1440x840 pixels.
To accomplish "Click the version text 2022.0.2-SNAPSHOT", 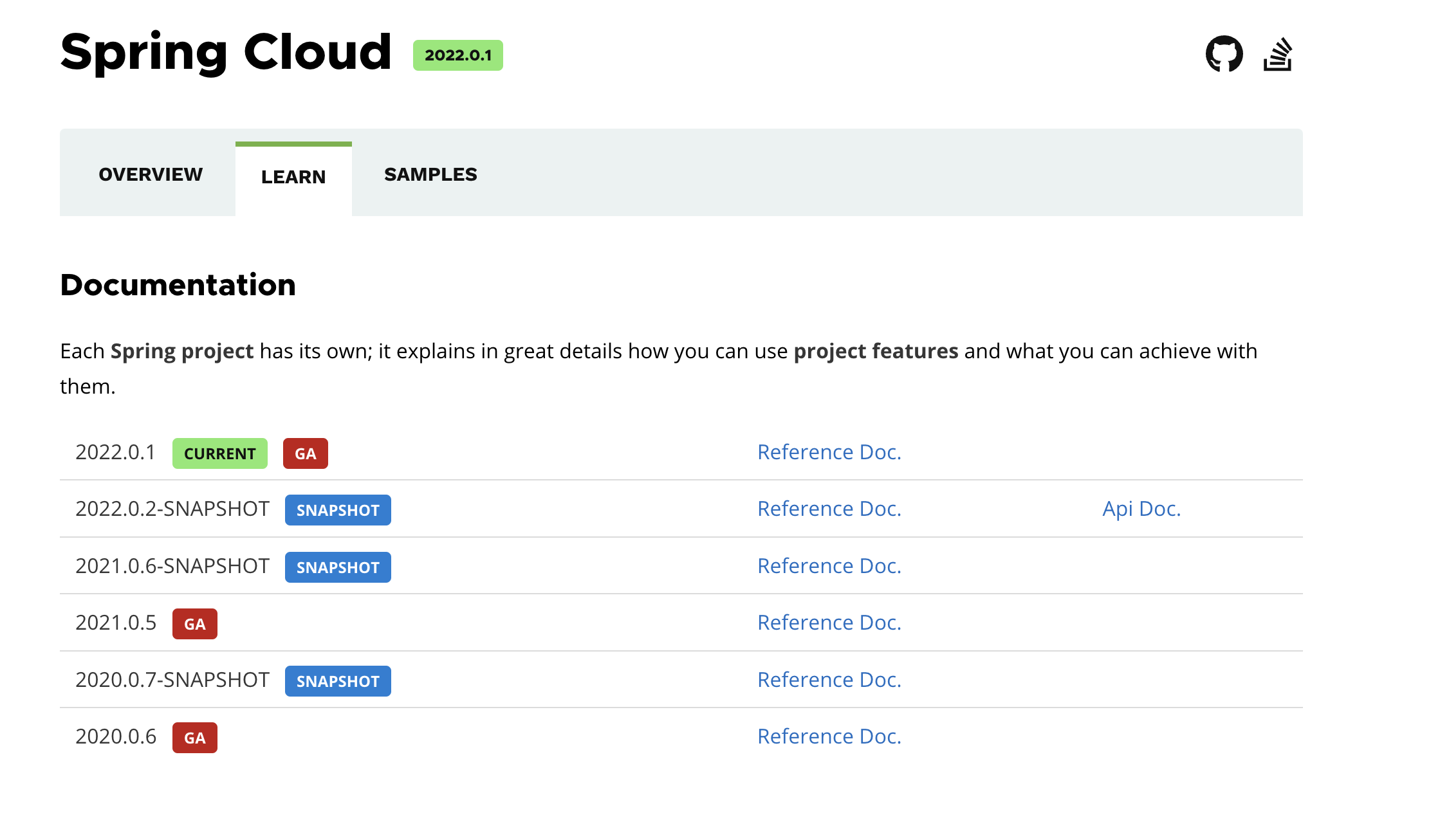I will click(x=172, y=509).
